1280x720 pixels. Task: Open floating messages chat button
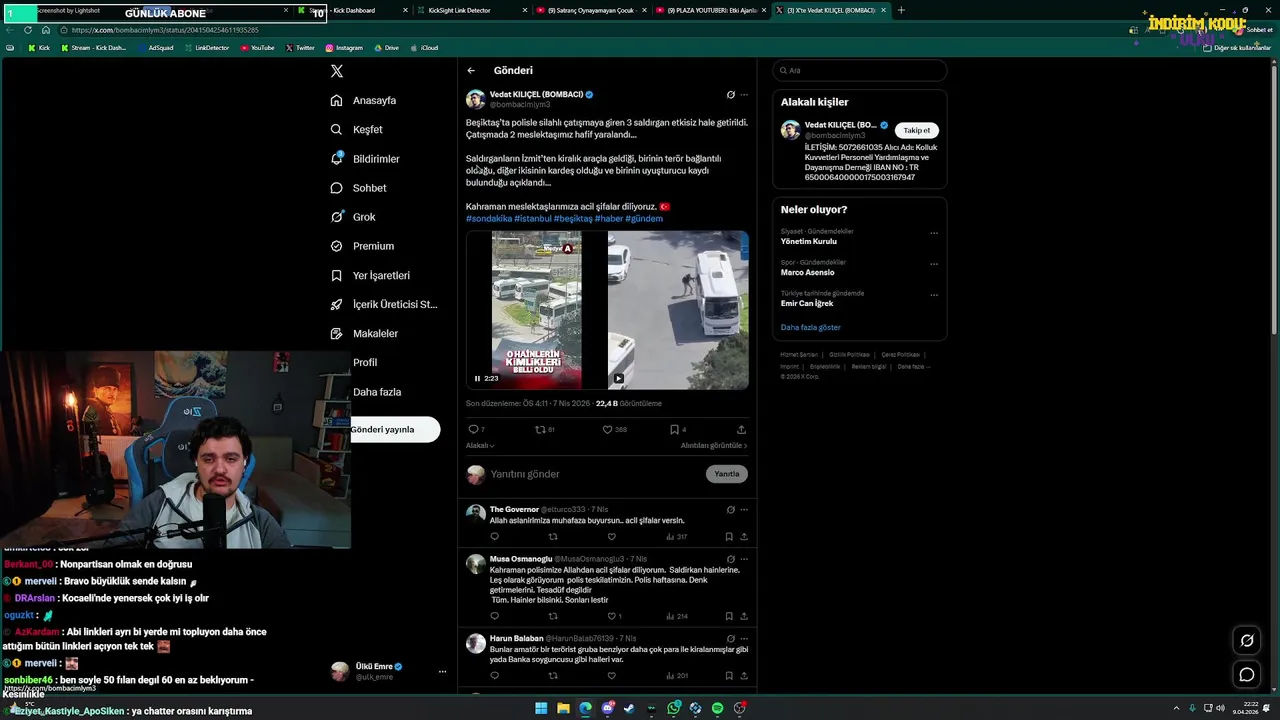1247,675
